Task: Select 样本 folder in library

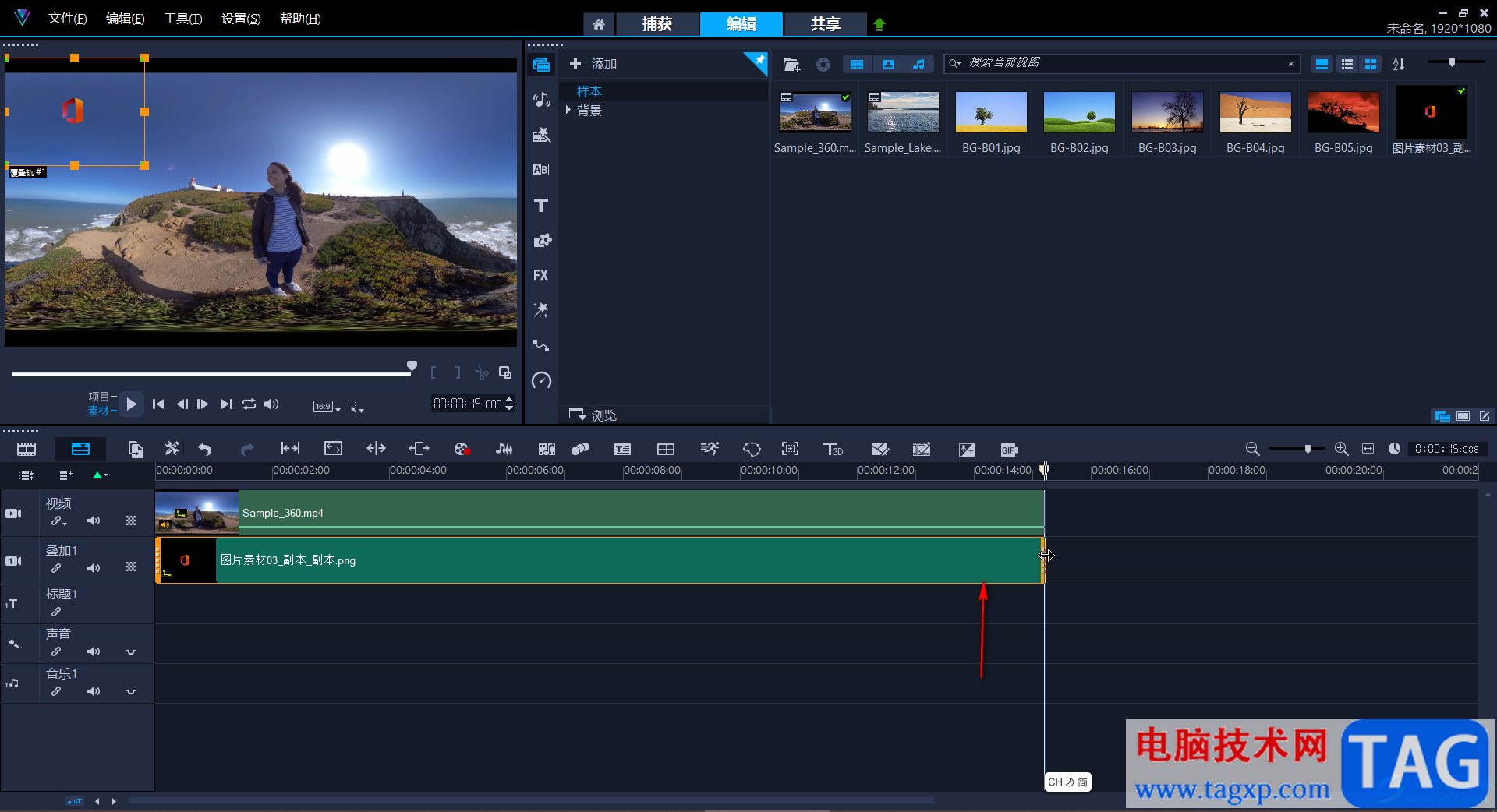Action: coord(589,91)
